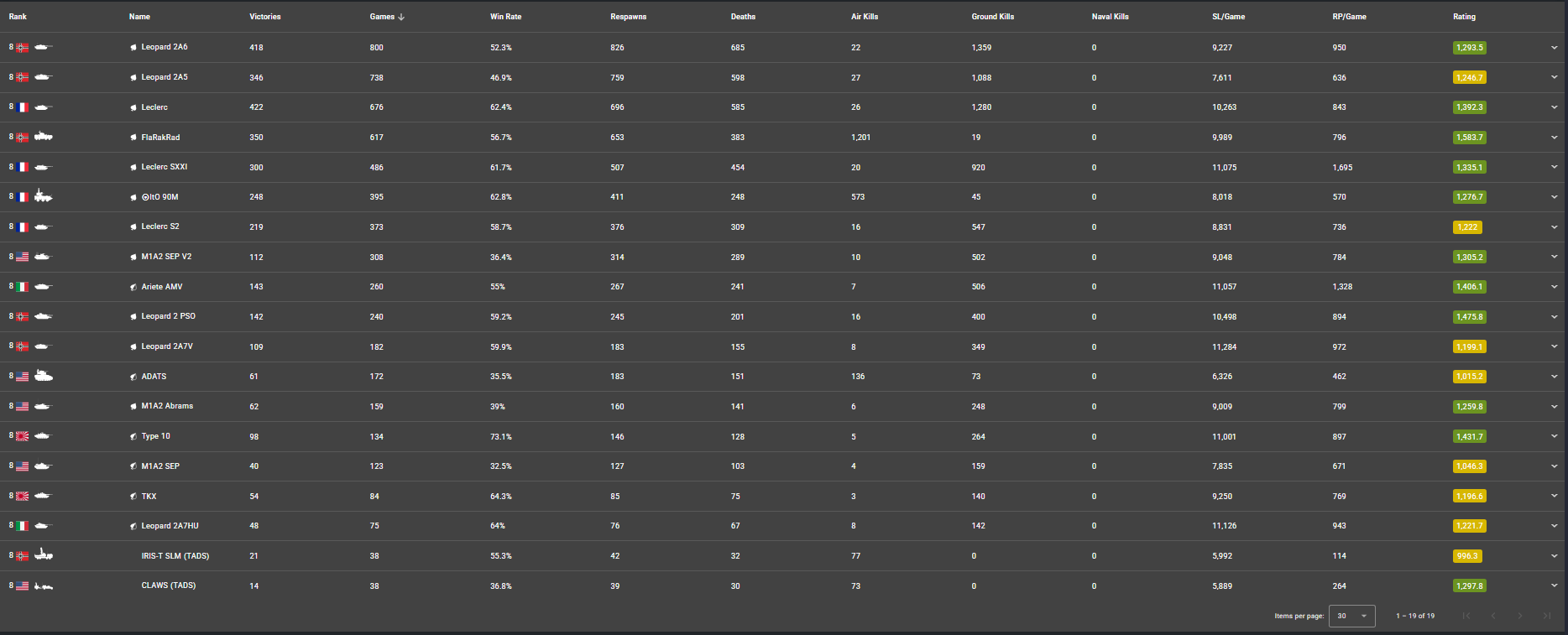Click the French flag icon in Leclerc row
Screen dimensions: 1568x635
(x=23, y=107)
